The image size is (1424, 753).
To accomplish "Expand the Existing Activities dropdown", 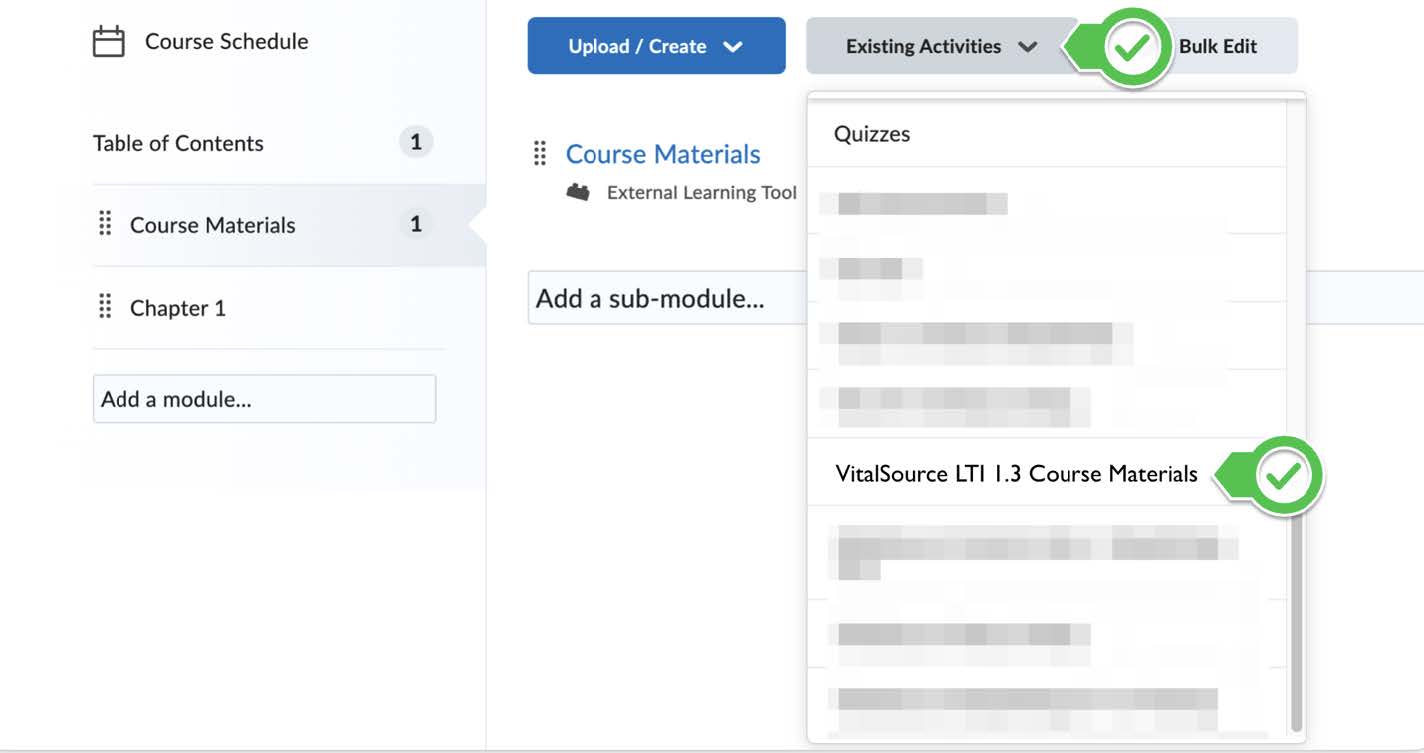I will coord(940,46).
